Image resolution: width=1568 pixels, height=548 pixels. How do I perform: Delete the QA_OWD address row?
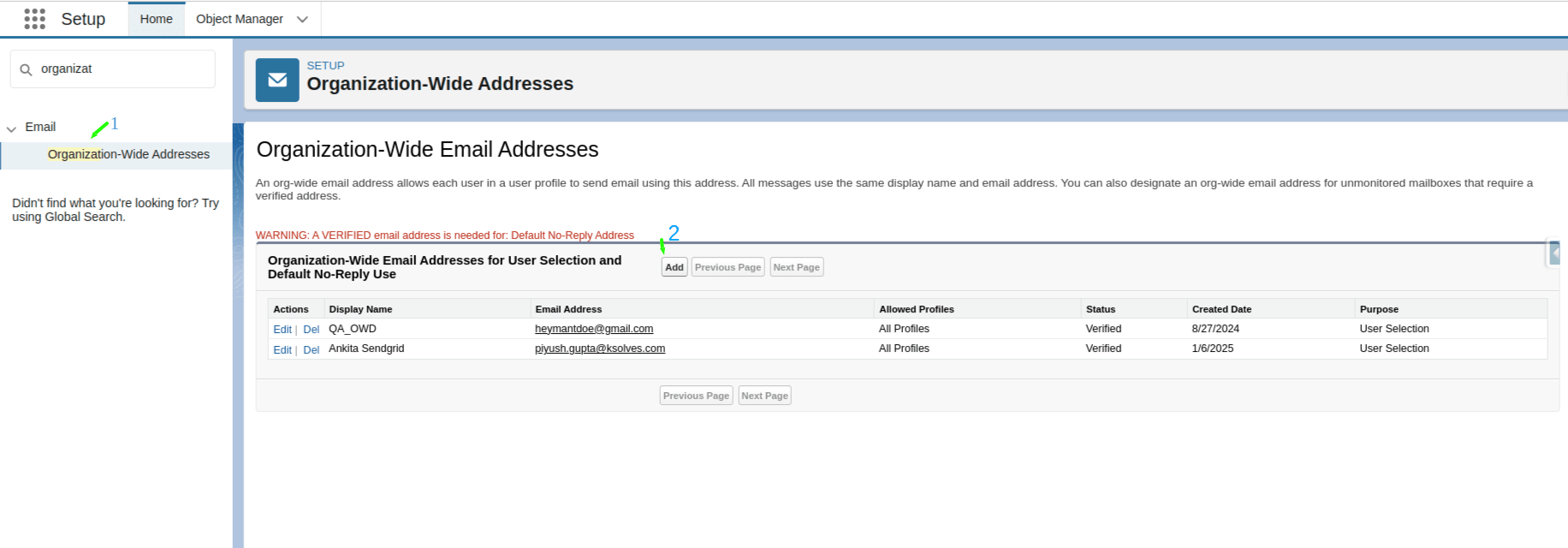(x=312, y=330)
